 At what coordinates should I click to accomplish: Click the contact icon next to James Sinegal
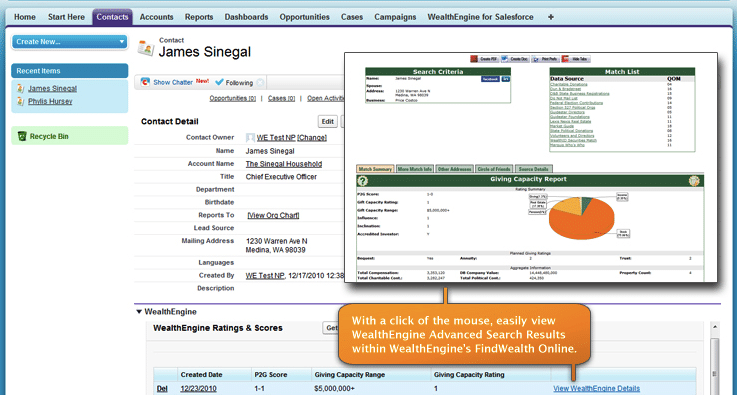(146, 49)
